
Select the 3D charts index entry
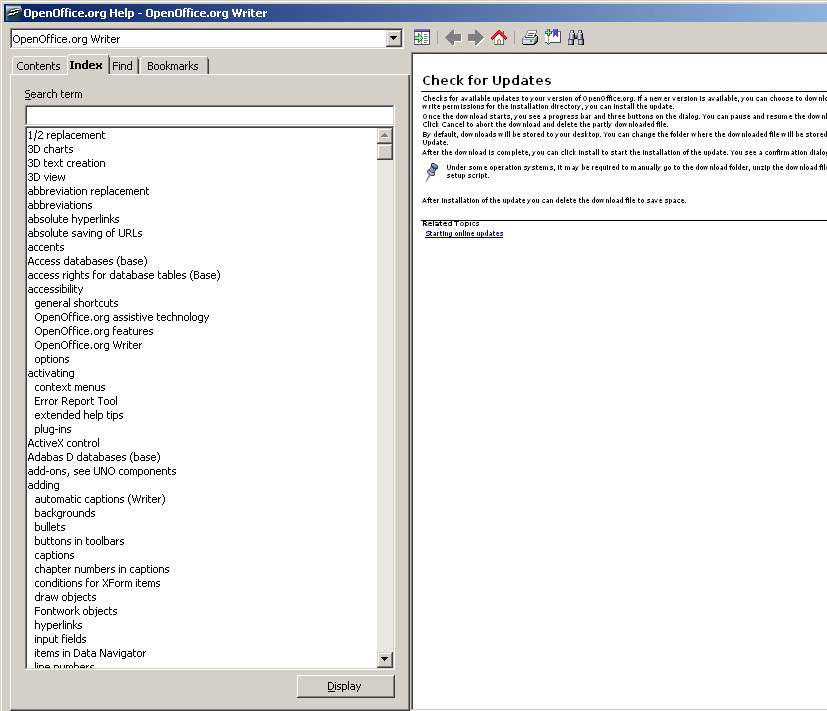pos(50,149)
